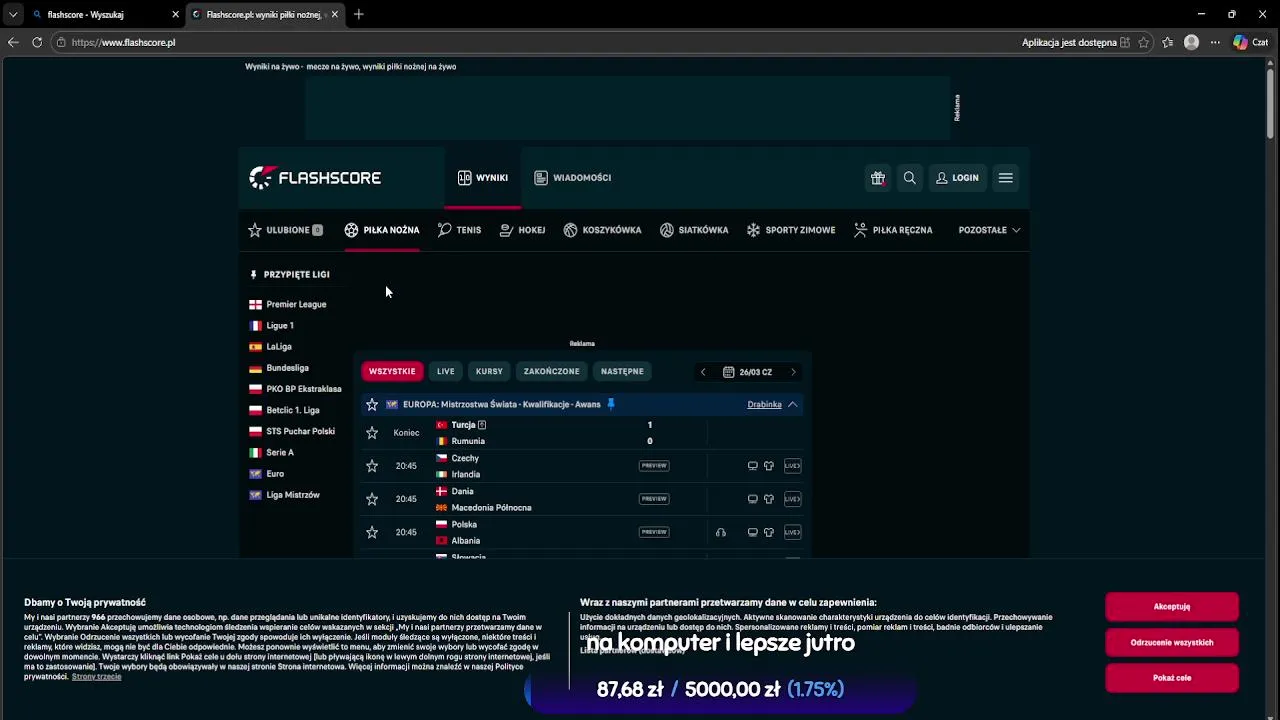Click Odrzucenie wszystkich button
This screenshot has width=1280, height=720.
tap(1172, 642)
